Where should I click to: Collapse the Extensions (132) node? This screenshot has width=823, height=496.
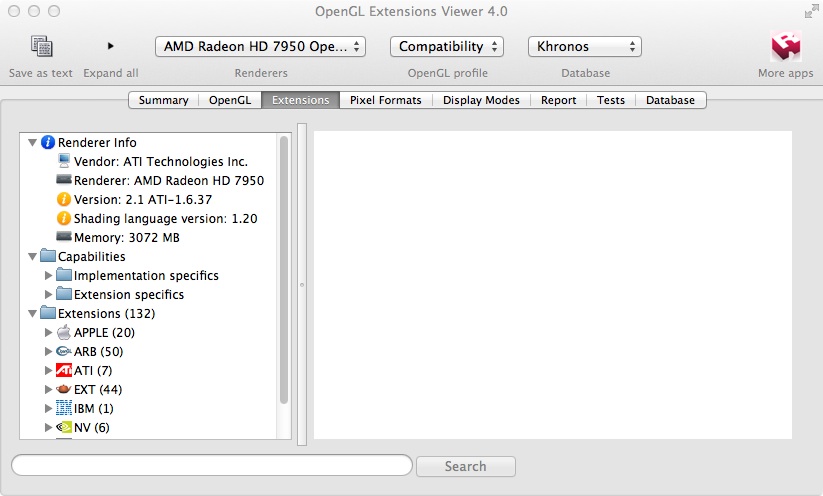[32, 313]
